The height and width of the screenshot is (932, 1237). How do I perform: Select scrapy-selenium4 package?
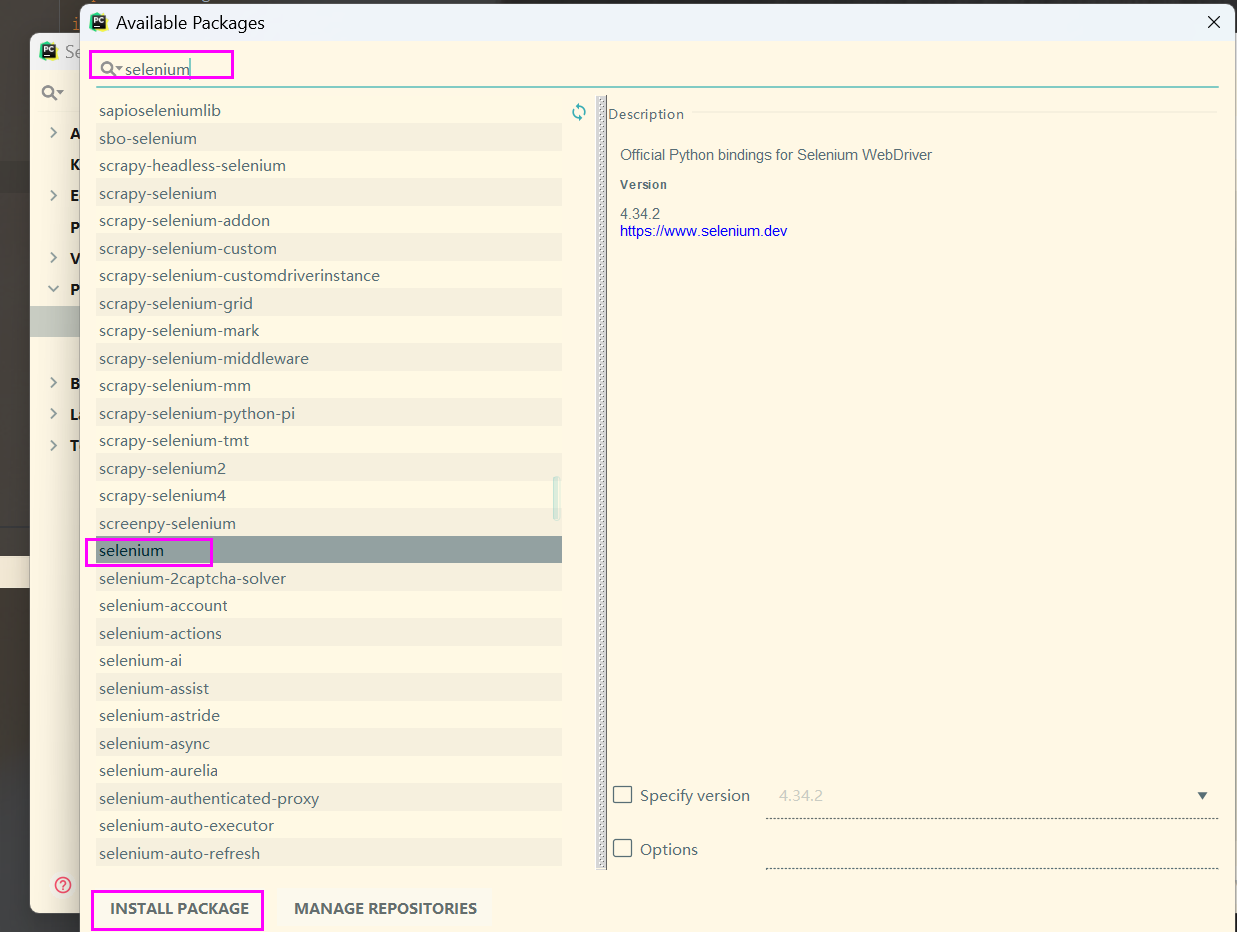[x=329, y=495]
